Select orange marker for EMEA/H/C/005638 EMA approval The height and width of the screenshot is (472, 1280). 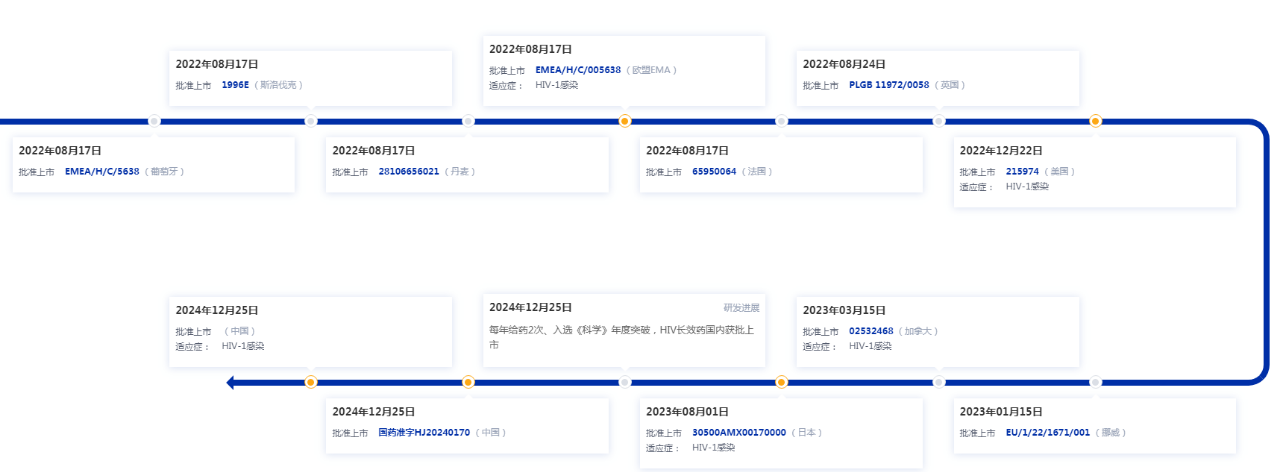pos(625,121)
